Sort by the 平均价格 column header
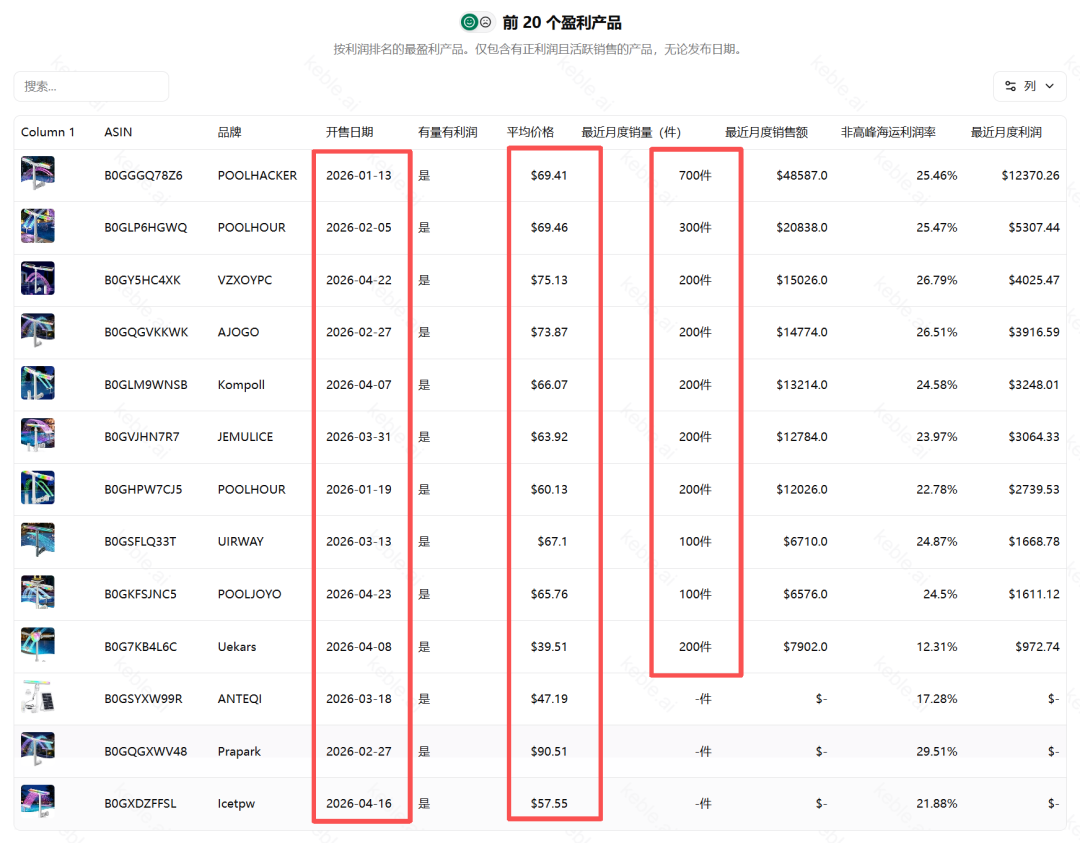The height and width of the screenshot is (843, 1080). pos(530,132)
